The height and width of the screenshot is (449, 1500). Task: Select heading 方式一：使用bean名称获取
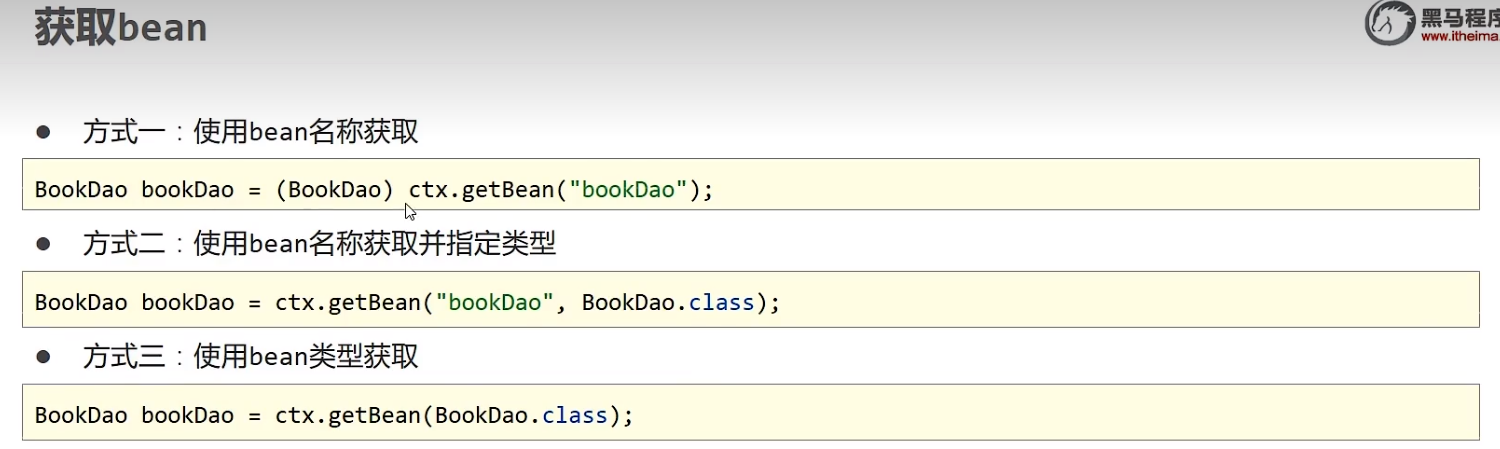(250, 132)
